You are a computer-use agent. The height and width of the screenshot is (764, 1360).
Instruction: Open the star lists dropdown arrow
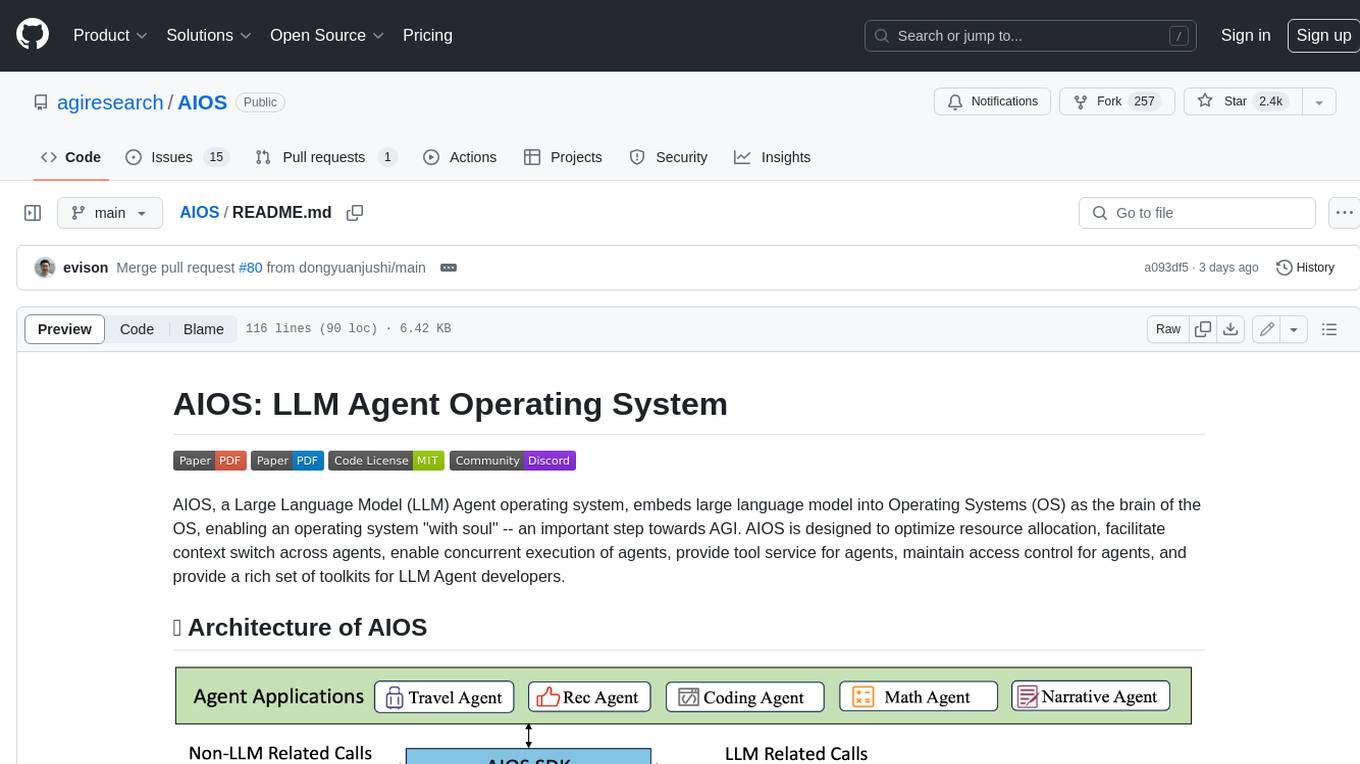1319,101
